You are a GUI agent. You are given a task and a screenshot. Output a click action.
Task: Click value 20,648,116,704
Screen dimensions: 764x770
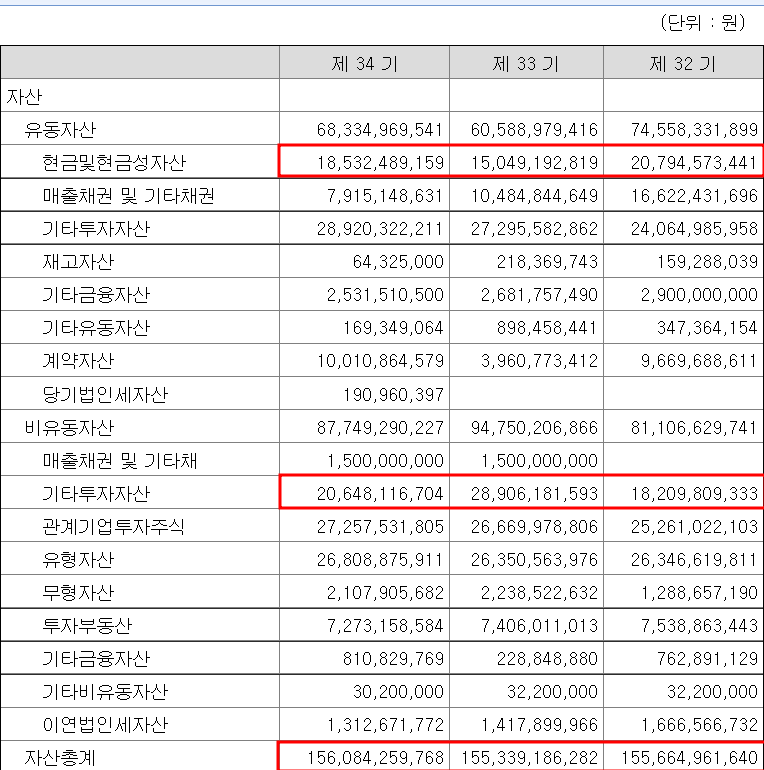coord(380,494)
